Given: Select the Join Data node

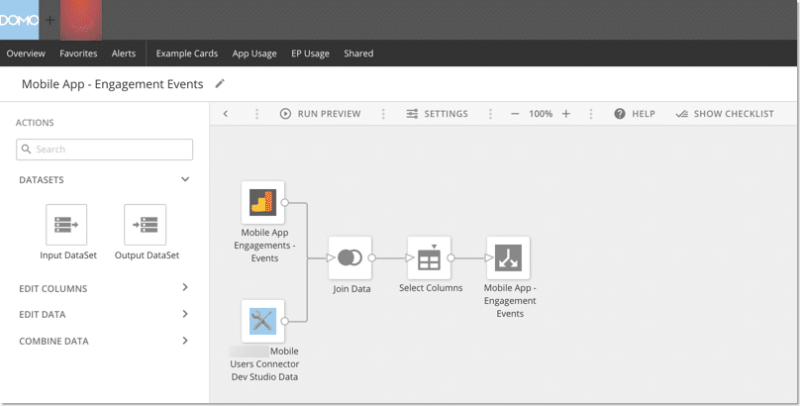Looking at the screenshot, I should click(350, 258).
